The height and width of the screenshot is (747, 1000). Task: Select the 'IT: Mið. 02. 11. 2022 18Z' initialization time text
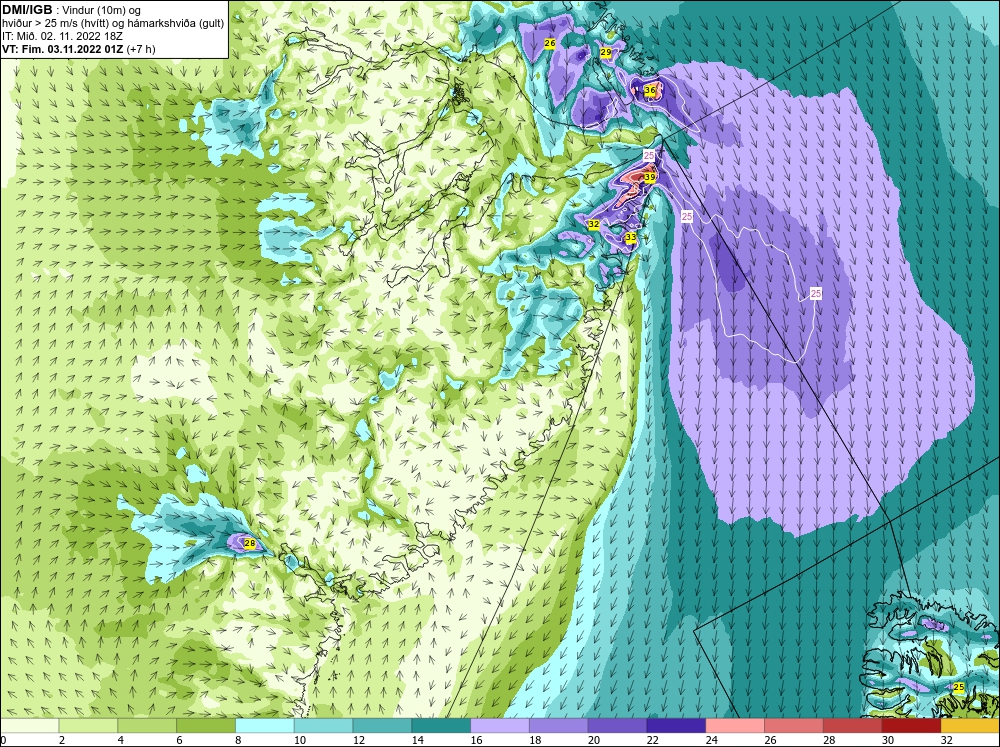coord(62,36)
